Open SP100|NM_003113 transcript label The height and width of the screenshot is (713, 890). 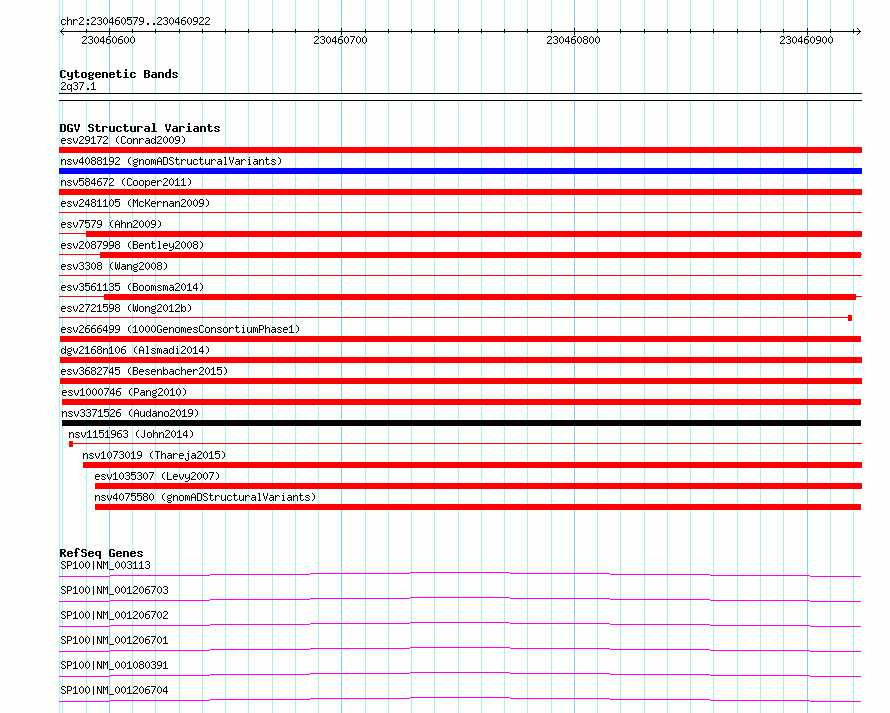(105, 565)
